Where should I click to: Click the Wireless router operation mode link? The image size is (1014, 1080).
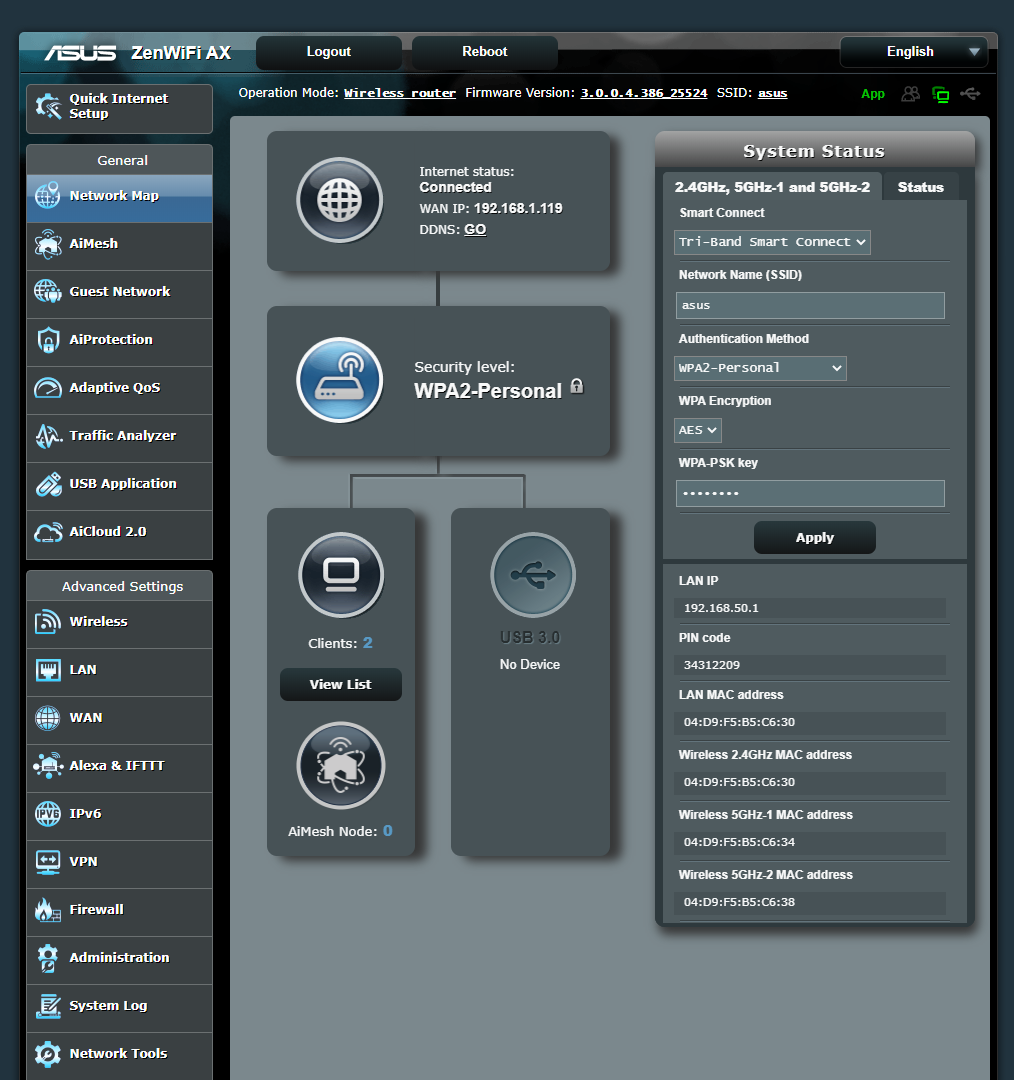(x=400, y=93)
